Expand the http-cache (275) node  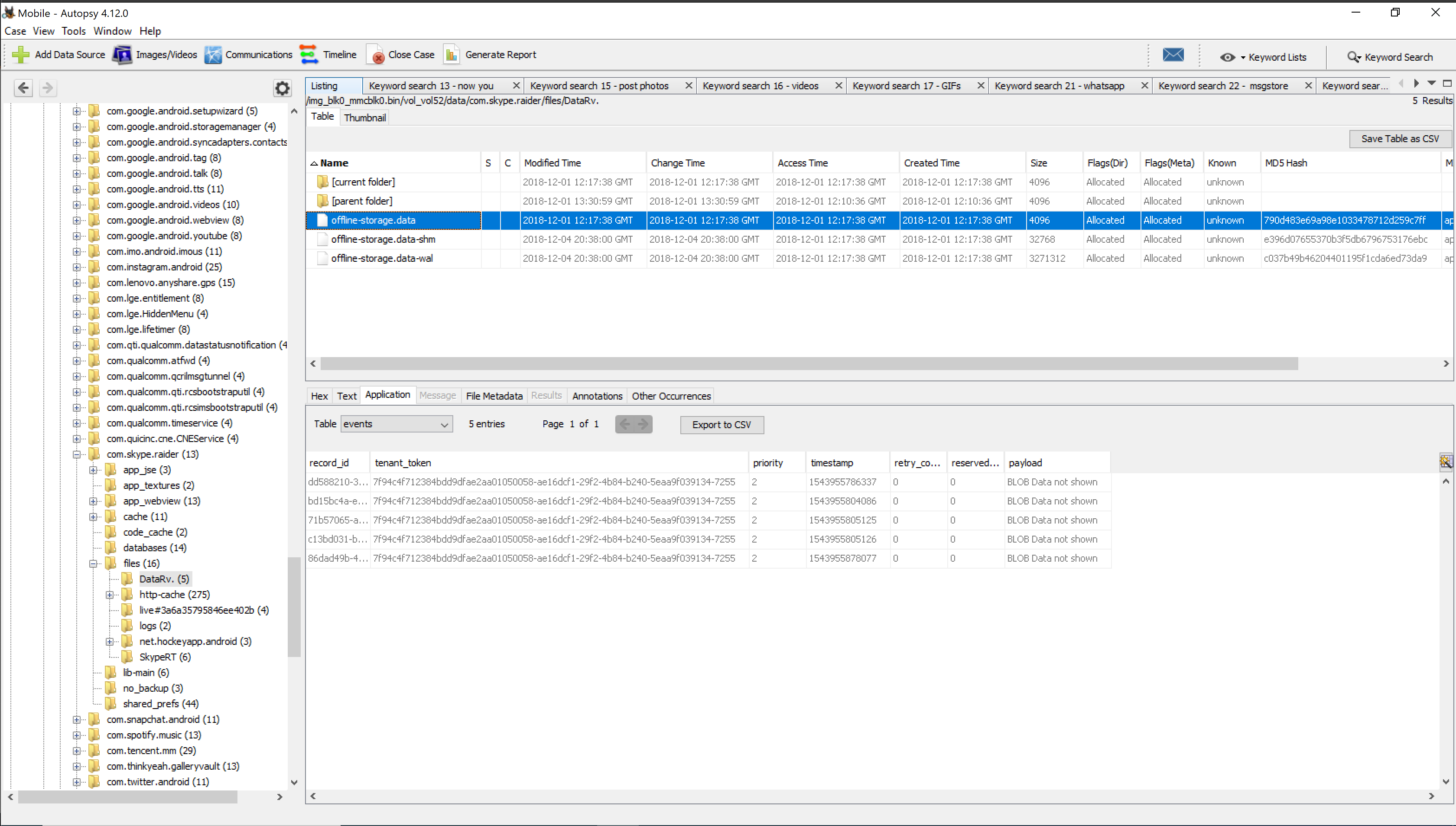[110, 595]
